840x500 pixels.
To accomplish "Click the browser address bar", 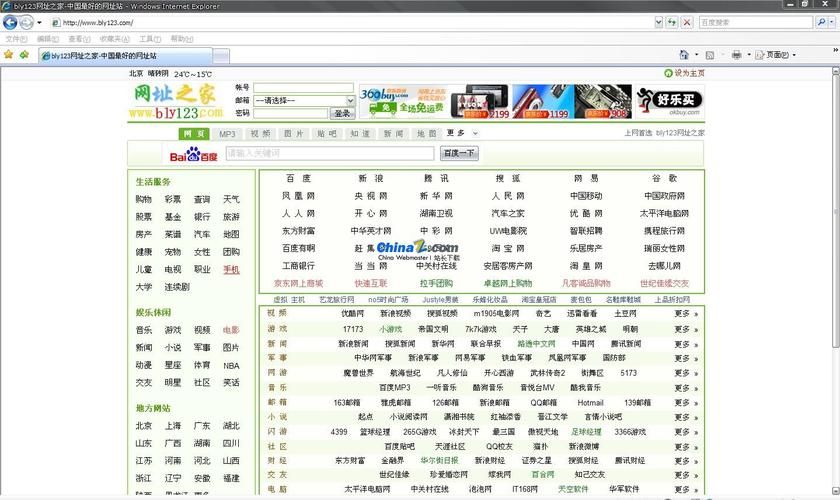I will click(x=351, y=23).
